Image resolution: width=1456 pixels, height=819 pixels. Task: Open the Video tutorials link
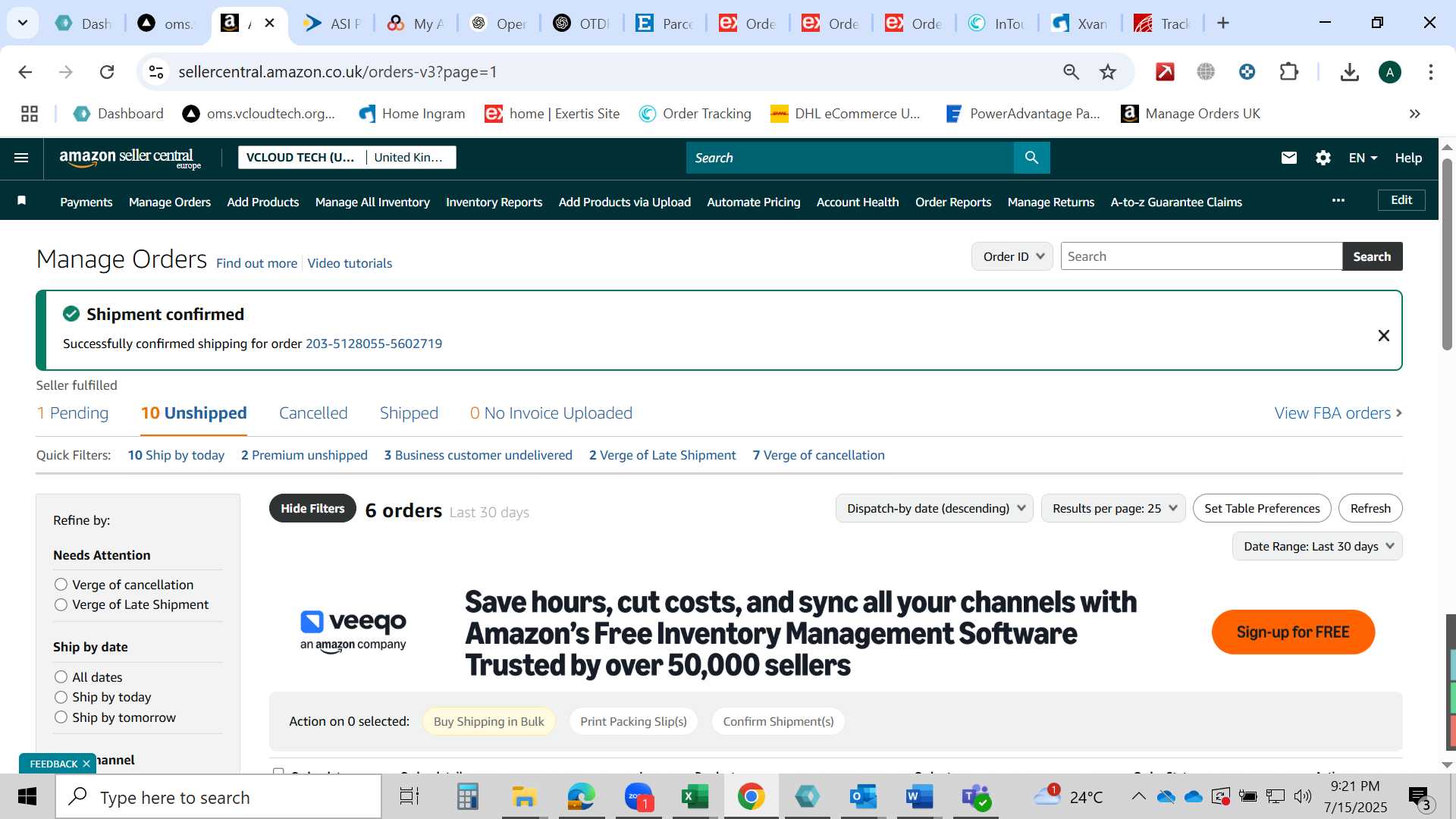(x=350, y=263)
